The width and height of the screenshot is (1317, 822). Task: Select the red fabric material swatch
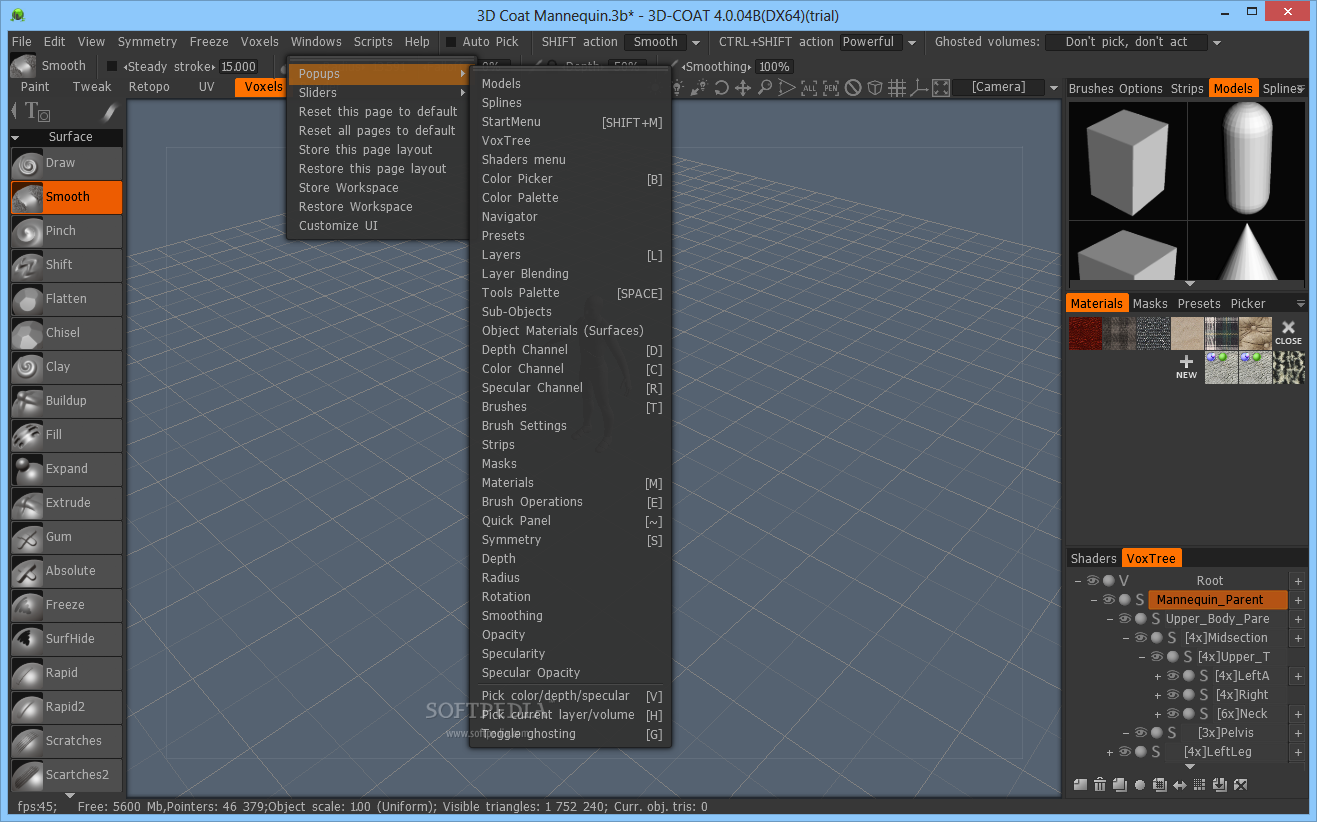(x=1085, y=333)
